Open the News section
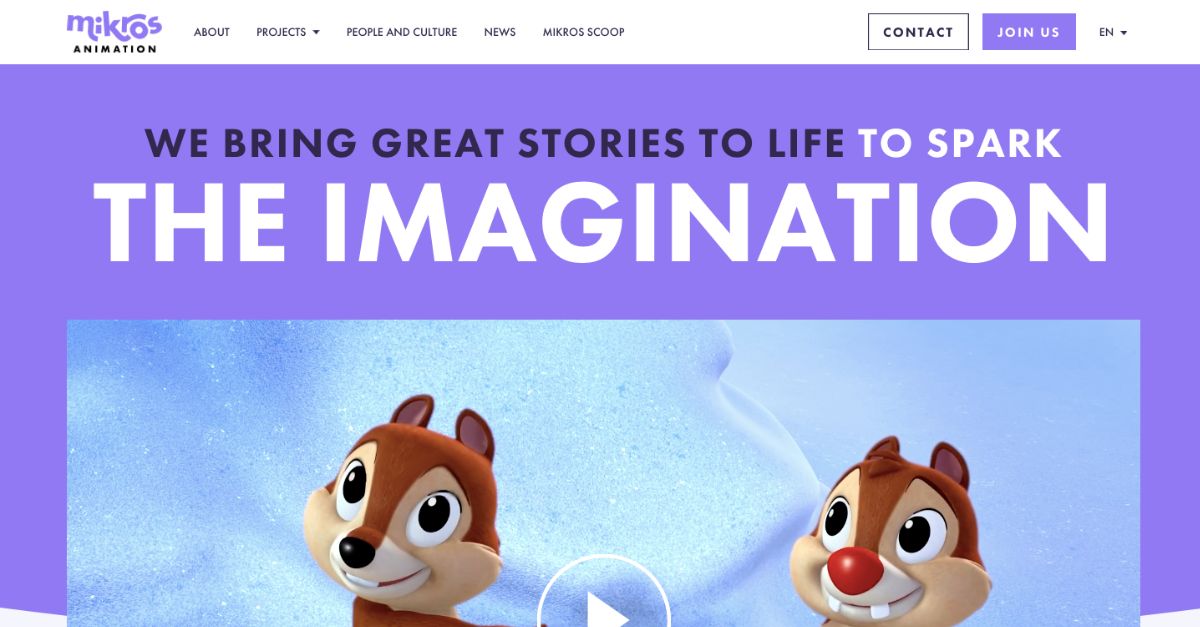This screenshot has height=627, width=1200. pyautogui.click(x=500, y=32)
